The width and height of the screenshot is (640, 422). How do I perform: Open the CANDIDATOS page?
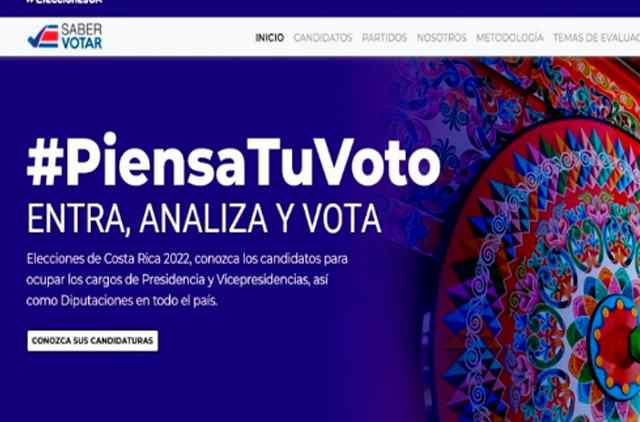click(x=323, y=38)
